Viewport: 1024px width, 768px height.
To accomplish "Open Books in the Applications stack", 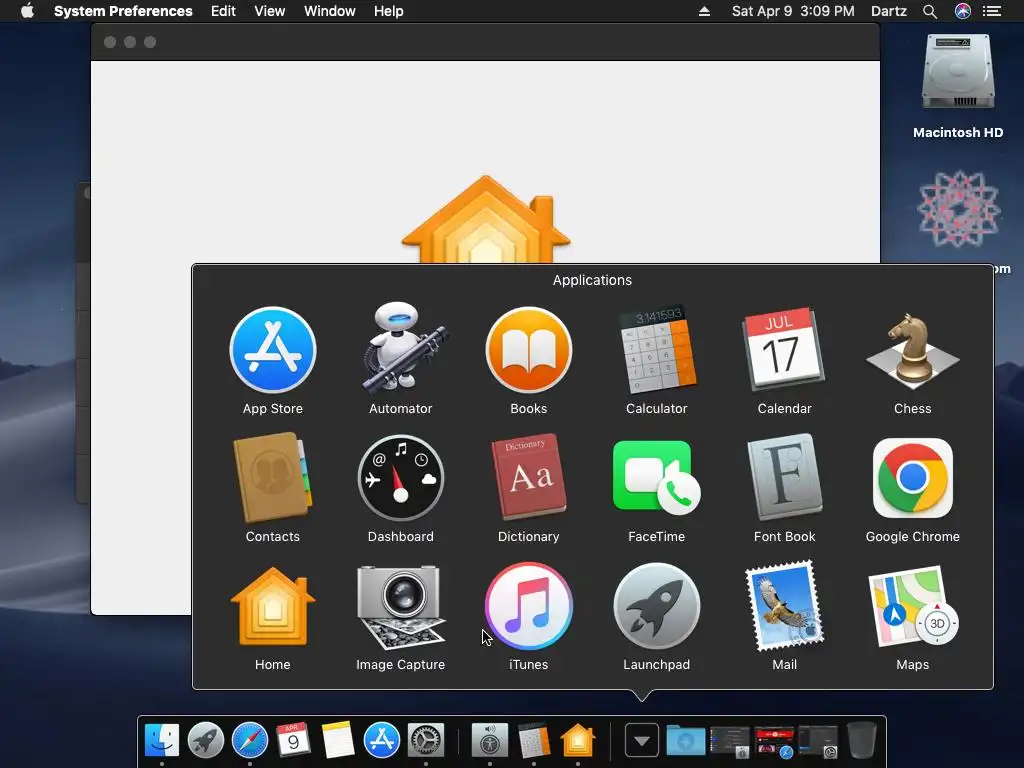I will pos(529,351).
